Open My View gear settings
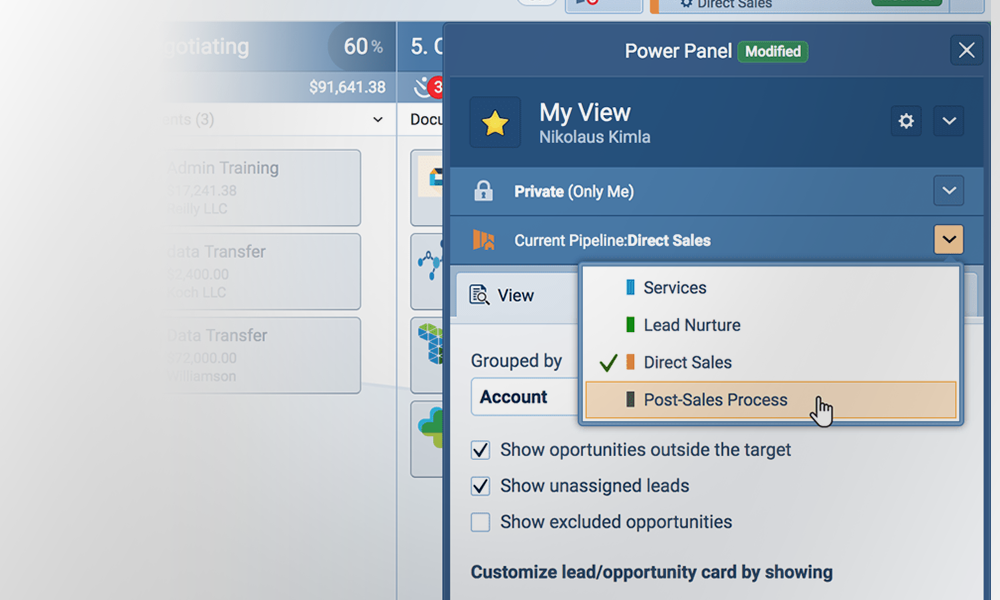Screen dimensions: 1000x600 pyautogui.click(x=906, y=121)
